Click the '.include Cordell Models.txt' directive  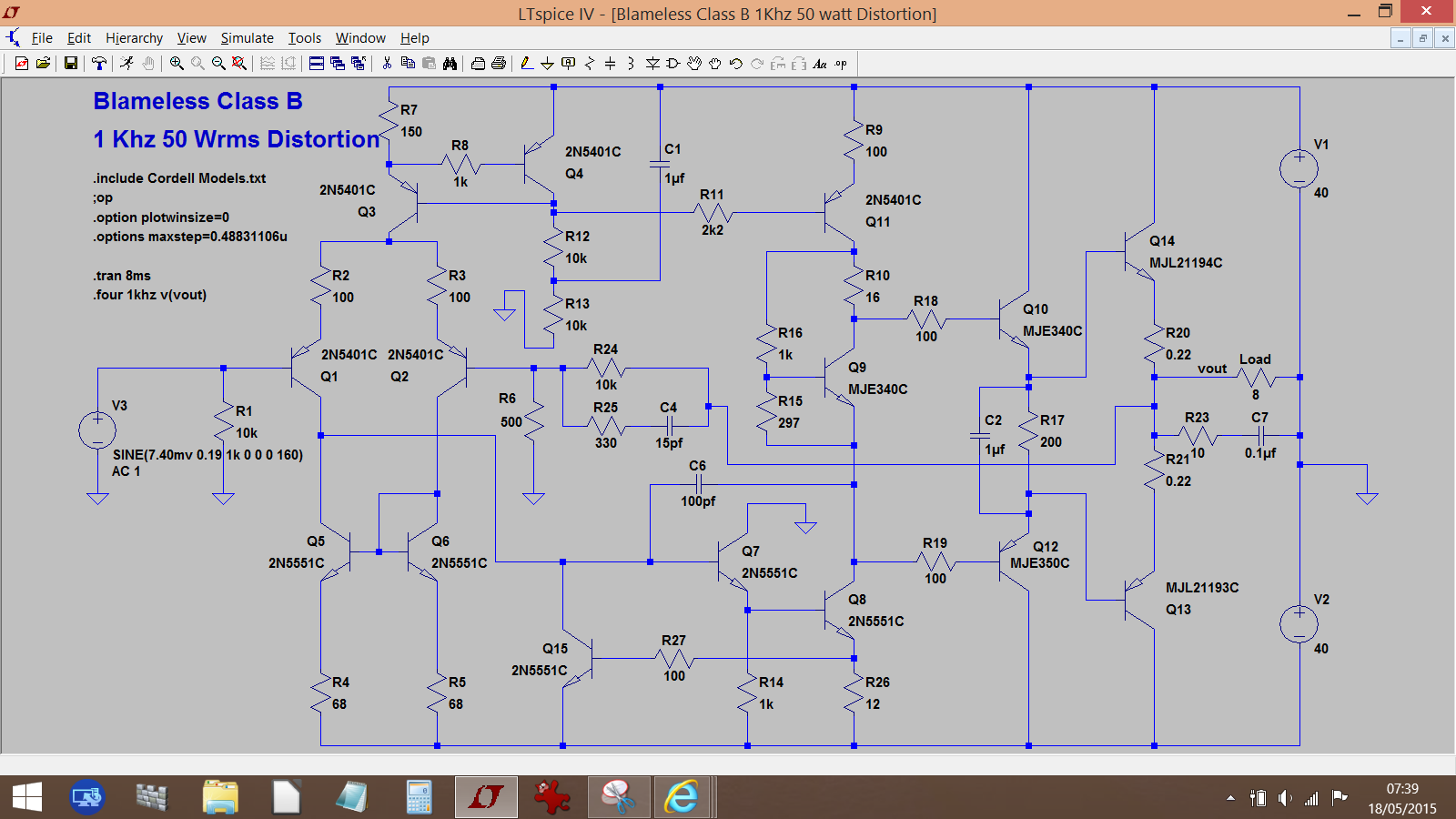(179, 178)
